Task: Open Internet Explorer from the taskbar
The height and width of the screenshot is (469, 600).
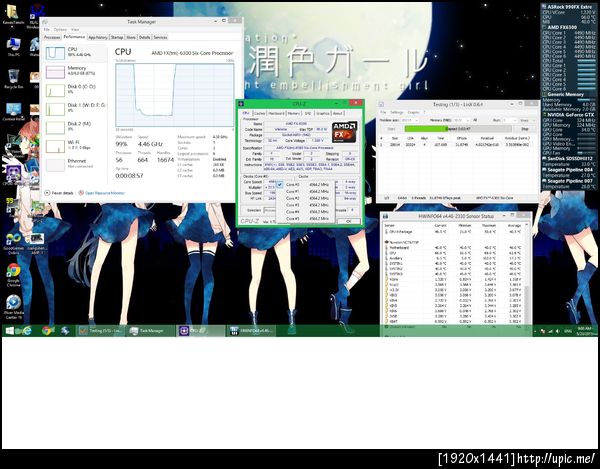Action: click(x=27, y=331)
